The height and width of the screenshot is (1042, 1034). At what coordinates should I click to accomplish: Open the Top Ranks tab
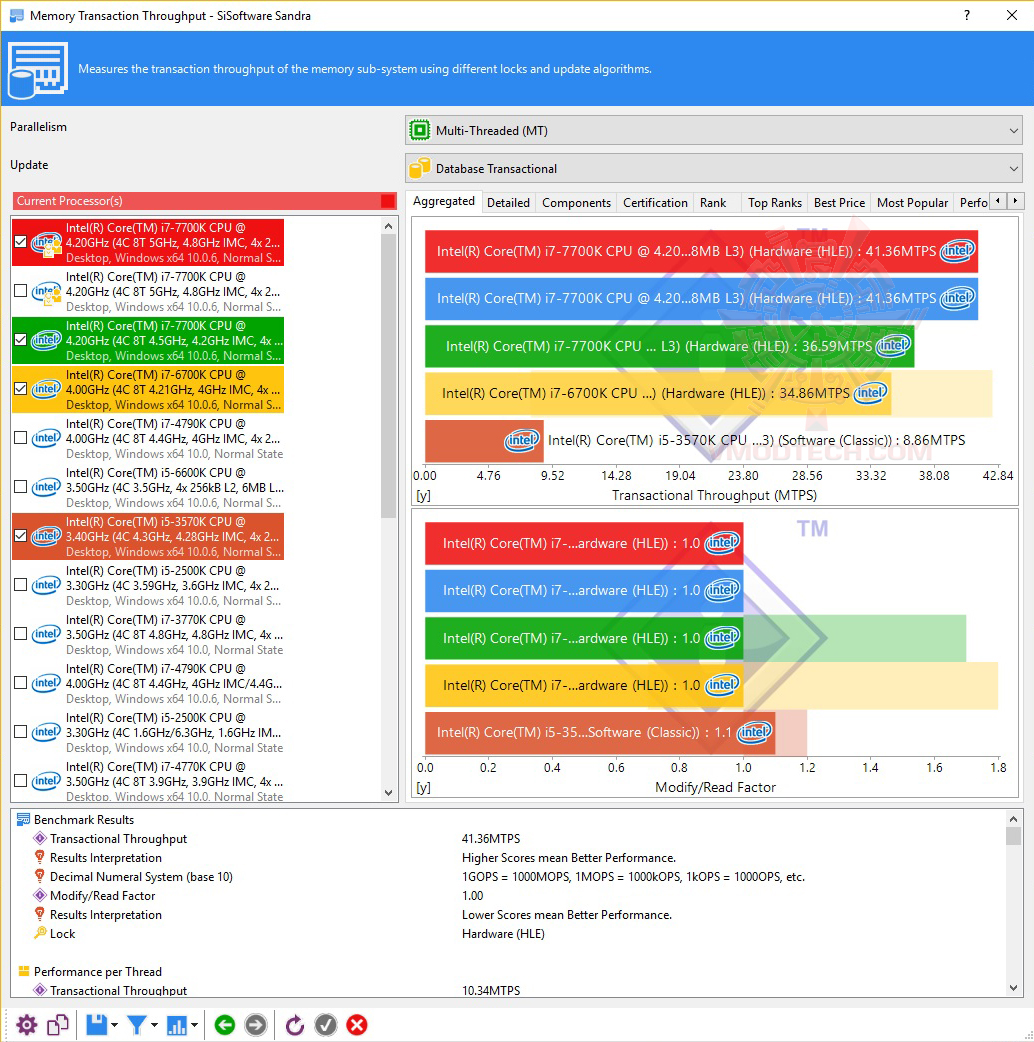click(775, 203)
